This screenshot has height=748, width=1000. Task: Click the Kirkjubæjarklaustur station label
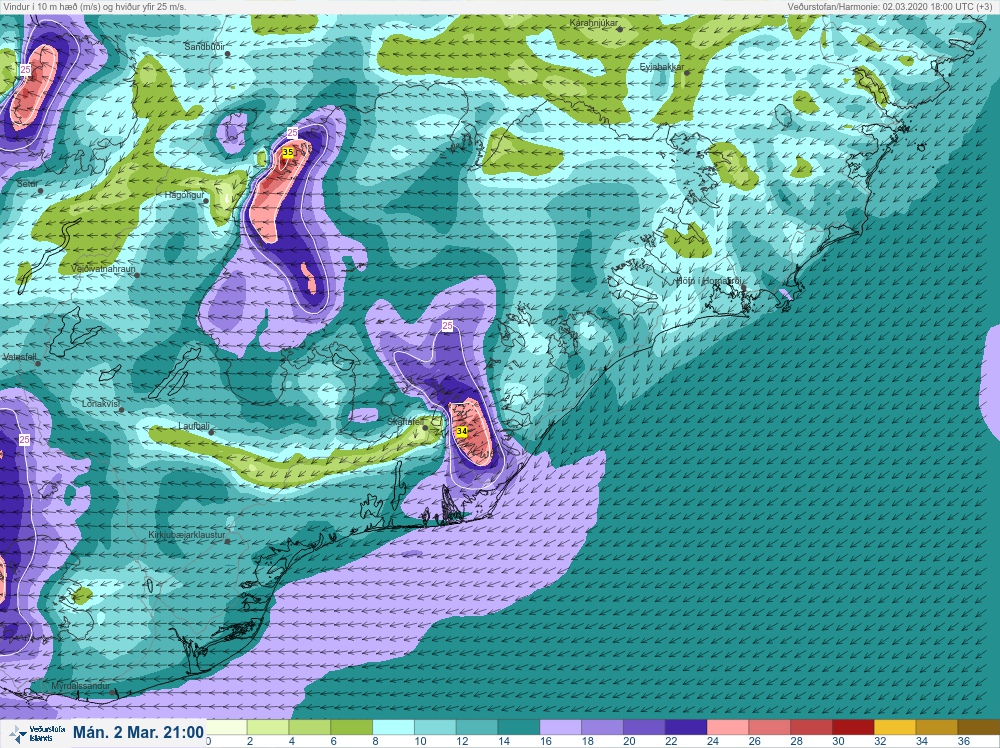187,535
